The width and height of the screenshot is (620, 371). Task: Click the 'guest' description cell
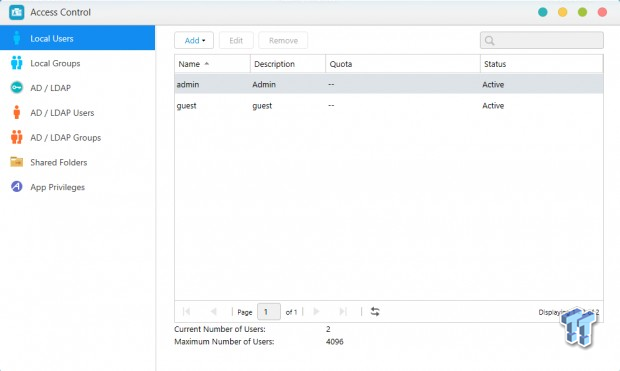pyautogui.click(x=262, y=106)
